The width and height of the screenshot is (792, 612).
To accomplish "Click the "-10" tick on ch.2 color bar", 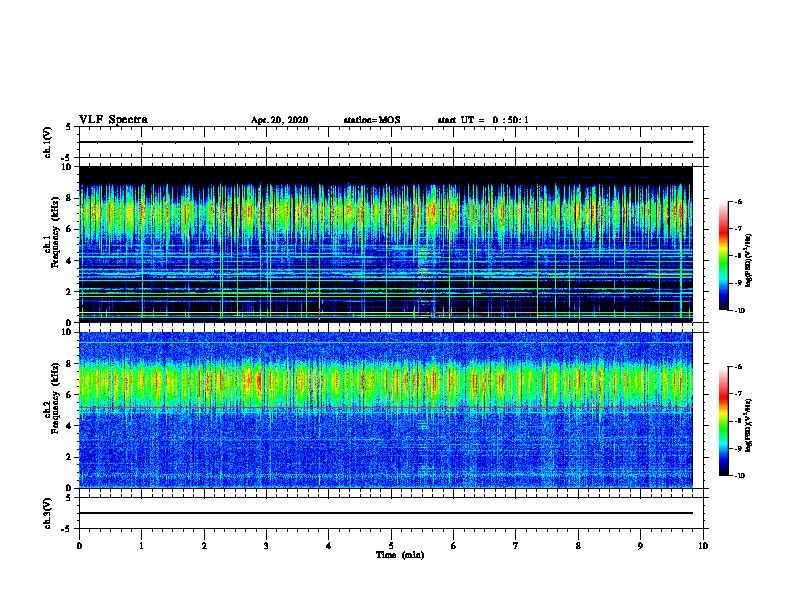I will click(x=739, y=475).
